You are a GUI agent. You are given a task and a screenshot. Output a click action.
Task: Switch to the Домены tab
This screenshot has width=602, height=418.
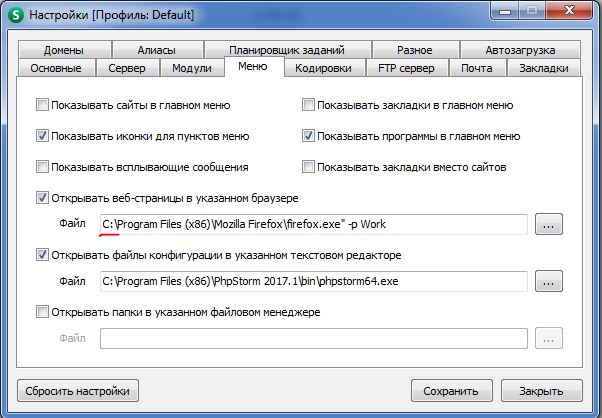point(64,50)
